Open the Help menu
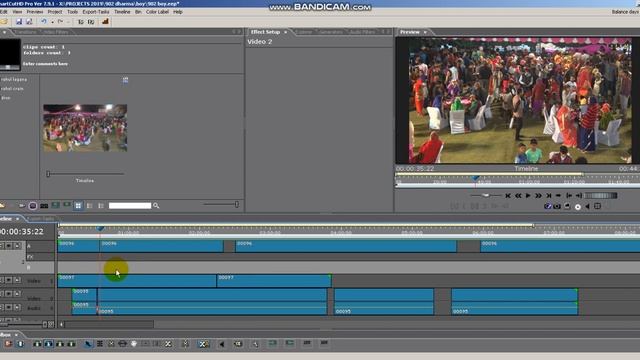 coord(178,12)
